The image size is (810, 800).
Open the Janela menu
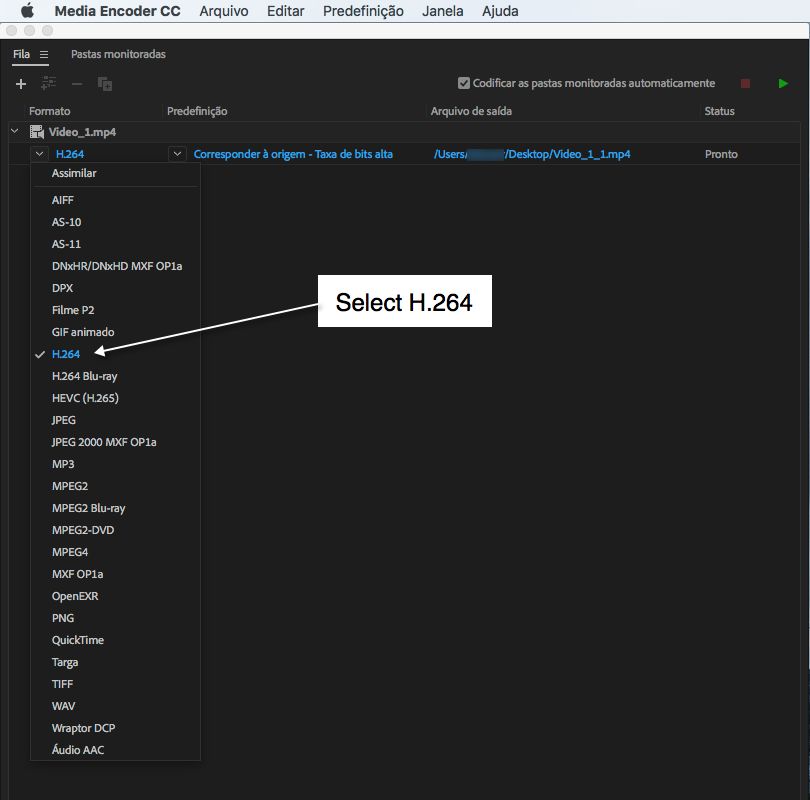click(x=443, y=11)
